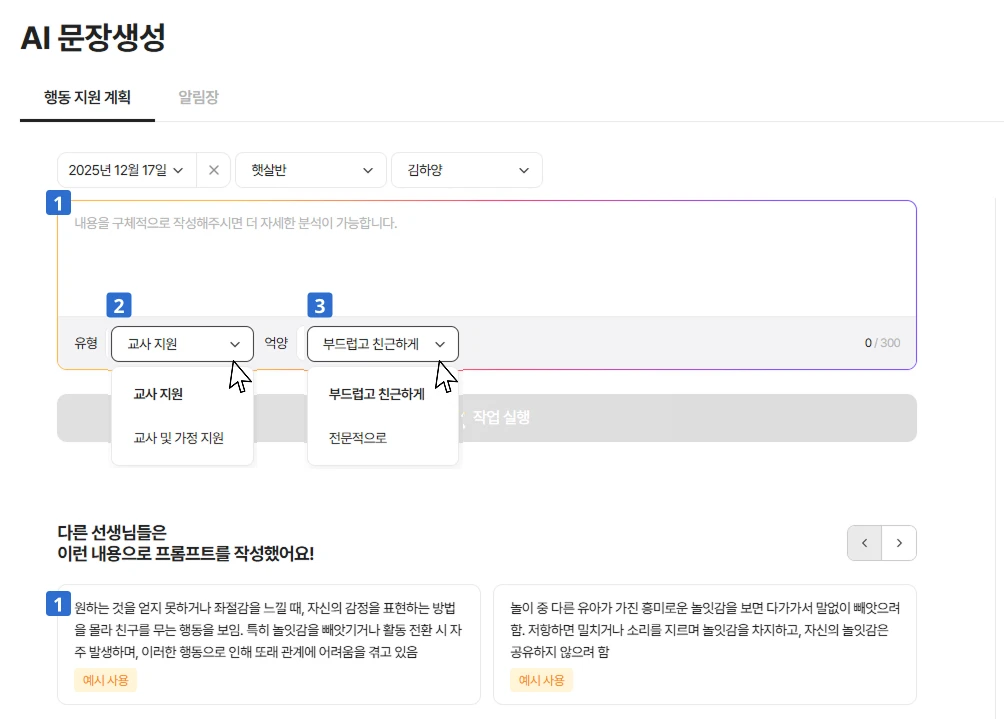Switch to the 알림장 tab
Screen dimensions: 1004x719
(198, 98)
